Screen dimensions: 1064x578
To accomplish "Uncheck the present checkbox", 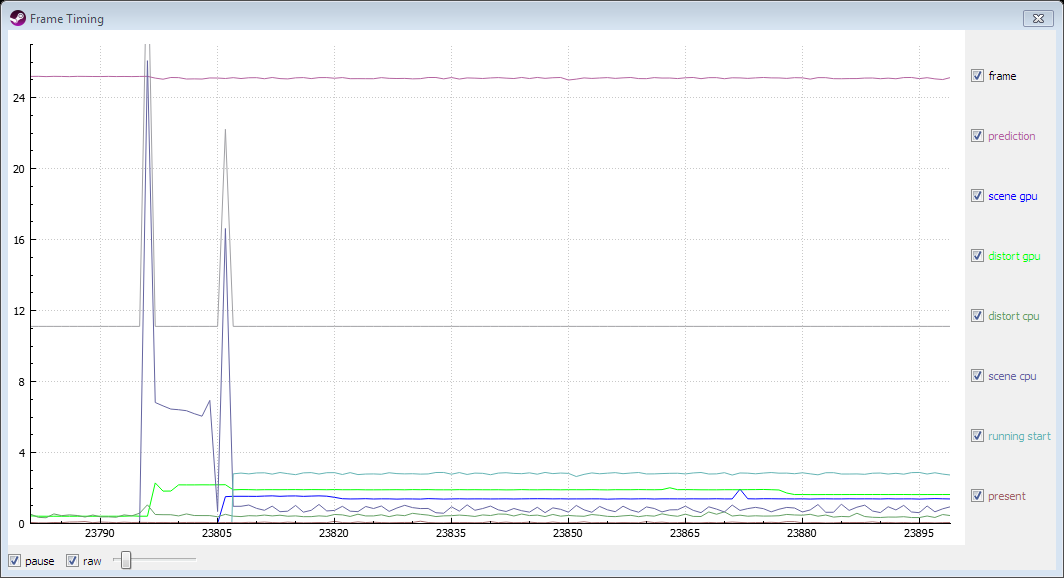I will coord(977,496).
